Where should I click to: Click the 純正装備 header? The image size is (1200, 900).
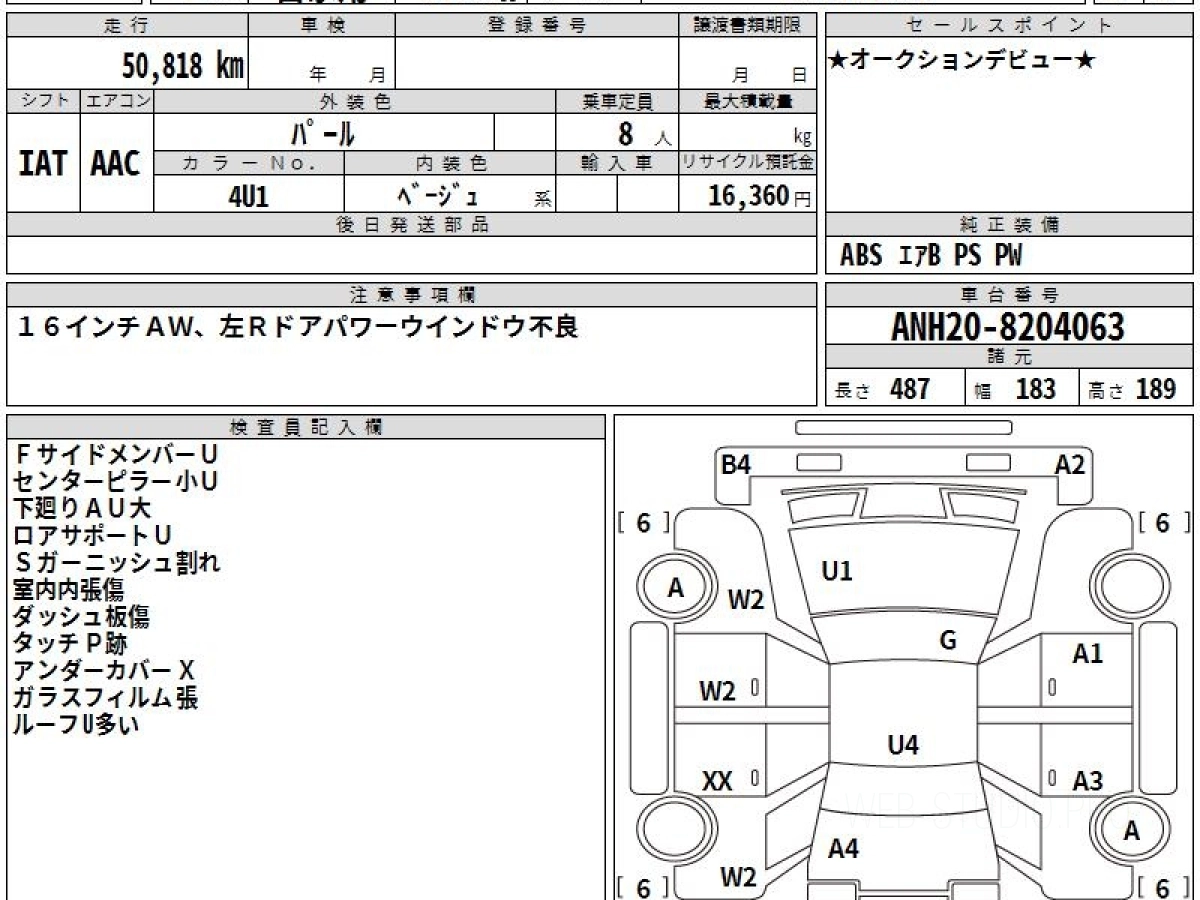click(1010, 225)
